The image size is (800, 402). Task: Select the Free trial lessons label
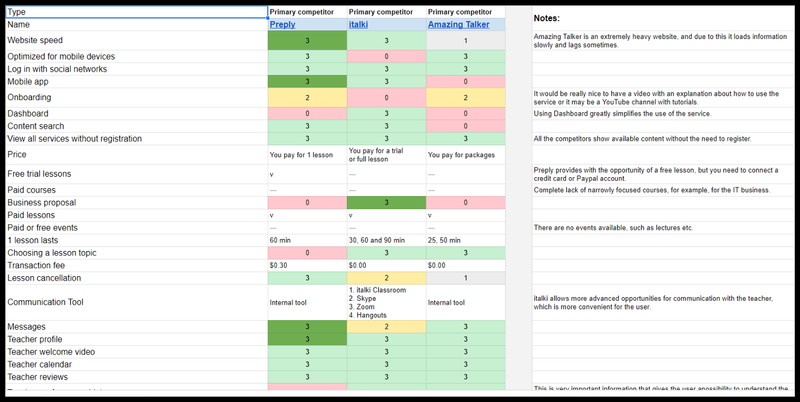point(39,174)
